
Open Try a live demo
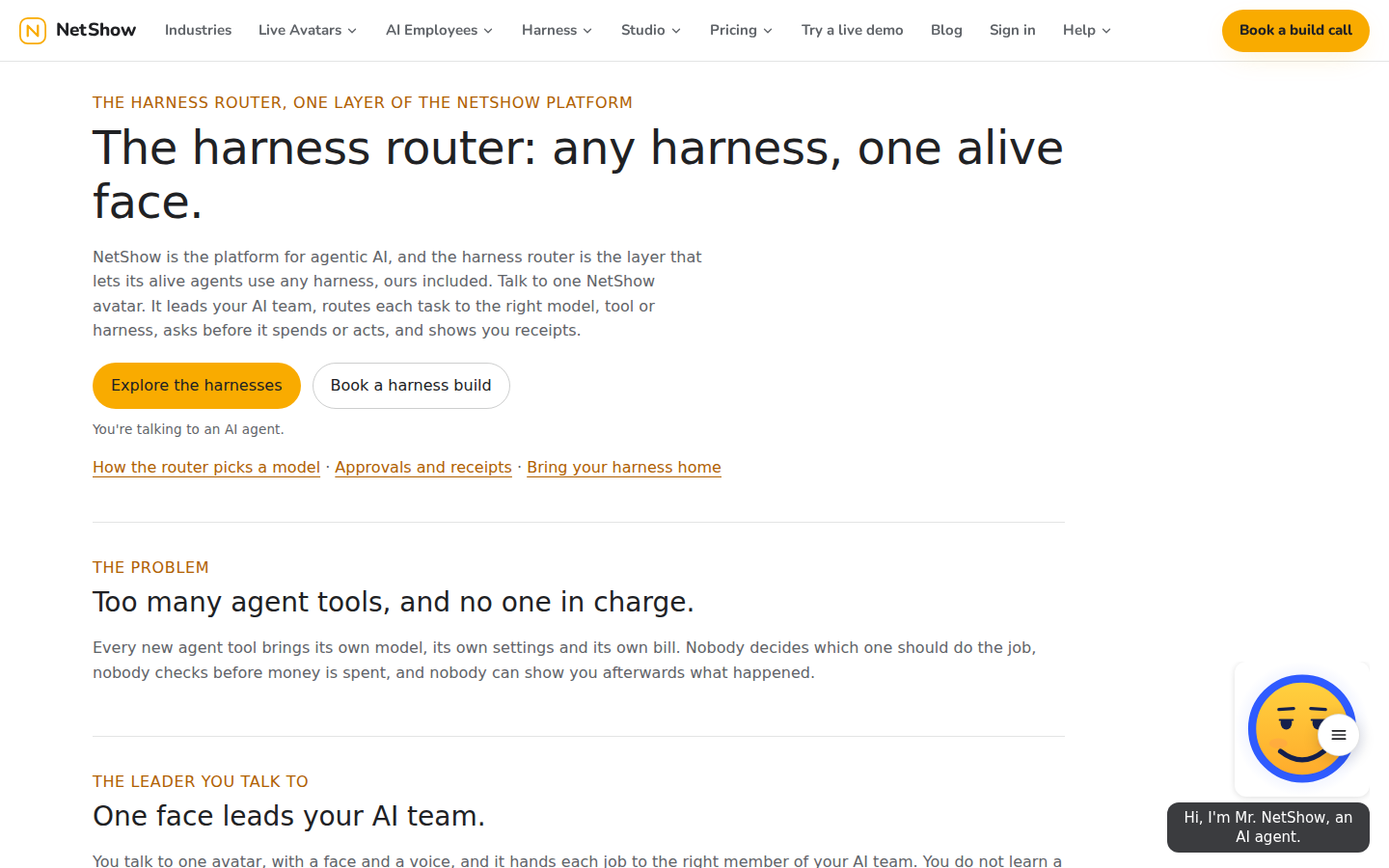(853, 30)
